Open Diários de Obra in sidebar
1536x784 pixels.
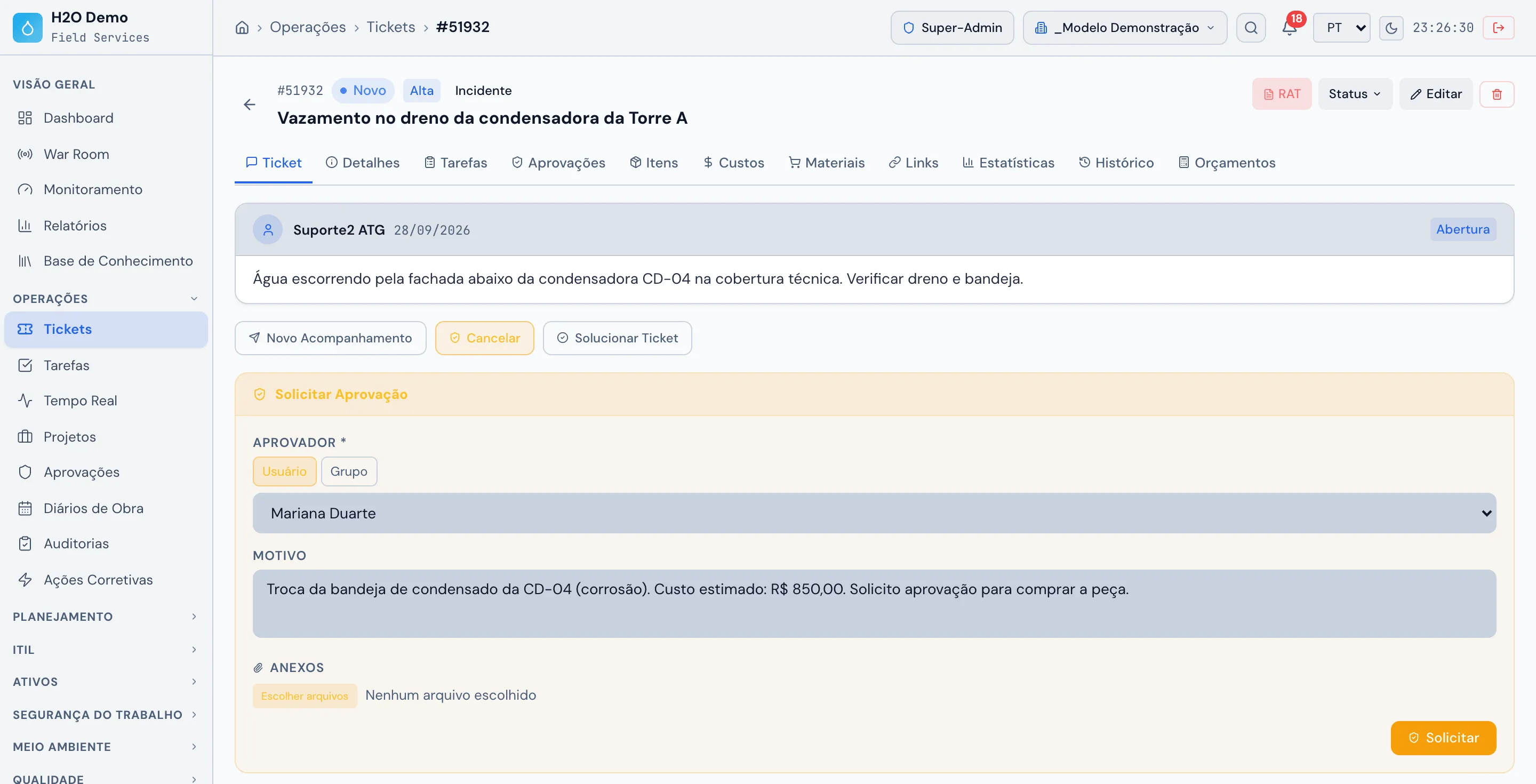tap(106, 509)
